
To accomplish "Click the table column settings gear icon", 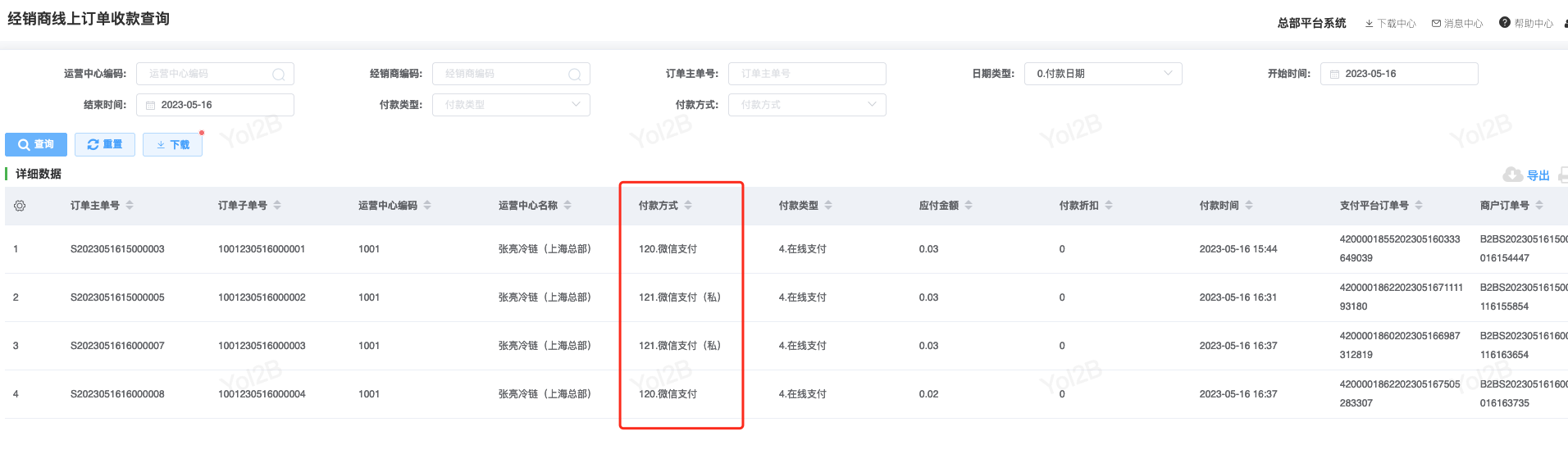I will point(20,206).
